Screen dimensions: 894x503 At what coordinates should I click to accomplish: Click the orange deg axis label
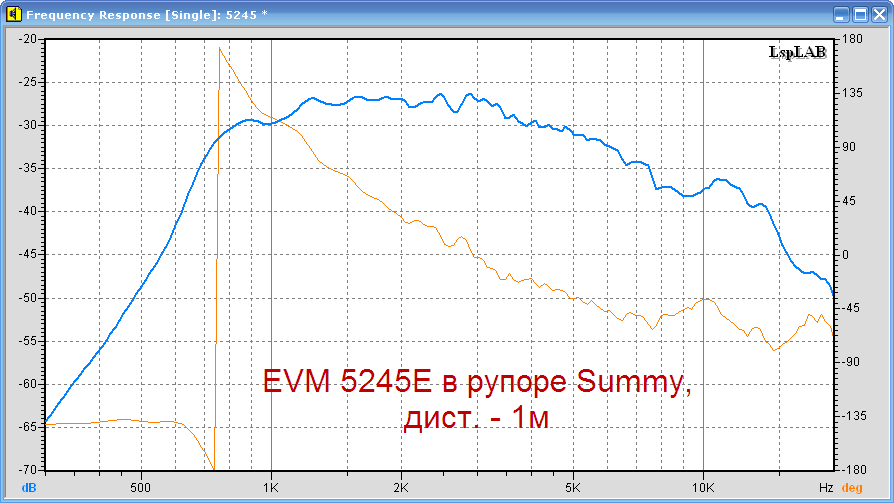(852, 488)
